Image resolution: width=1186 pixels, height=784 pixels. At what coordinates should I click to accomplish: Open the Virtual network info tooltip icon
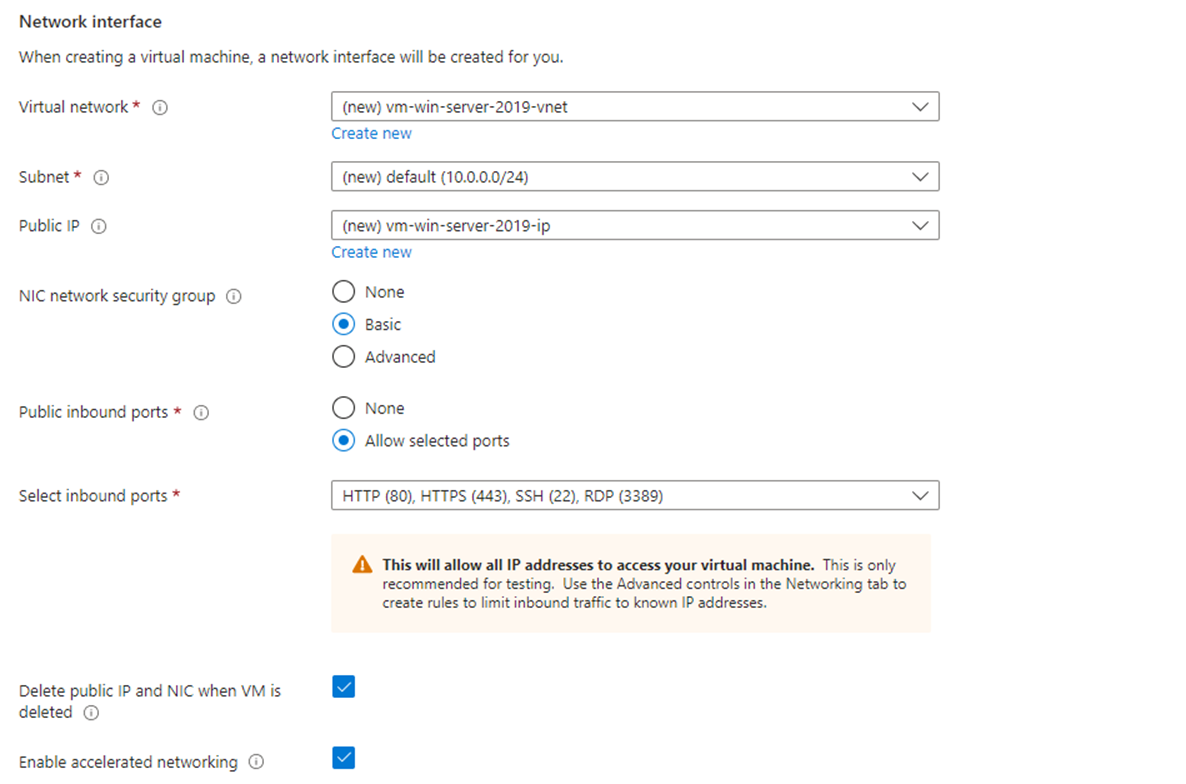click(x=160, y=107)
